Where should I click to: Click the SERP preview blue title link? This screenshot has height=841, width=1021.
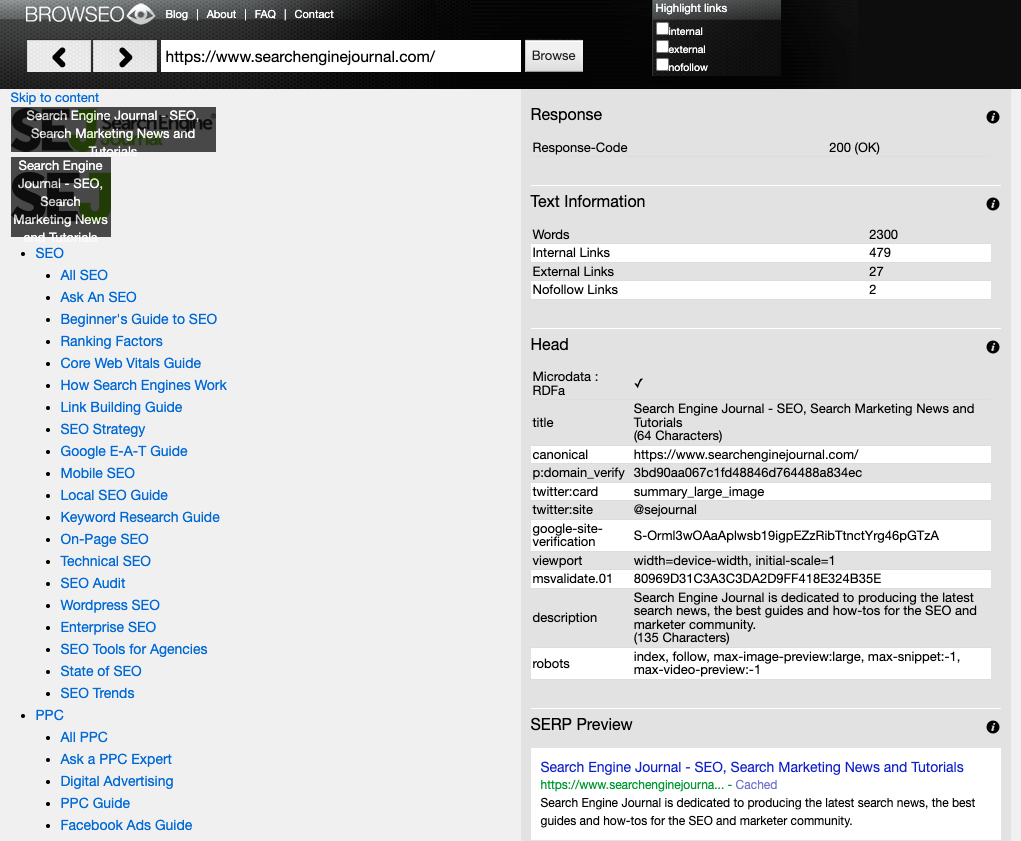click(x=751, y=767)
